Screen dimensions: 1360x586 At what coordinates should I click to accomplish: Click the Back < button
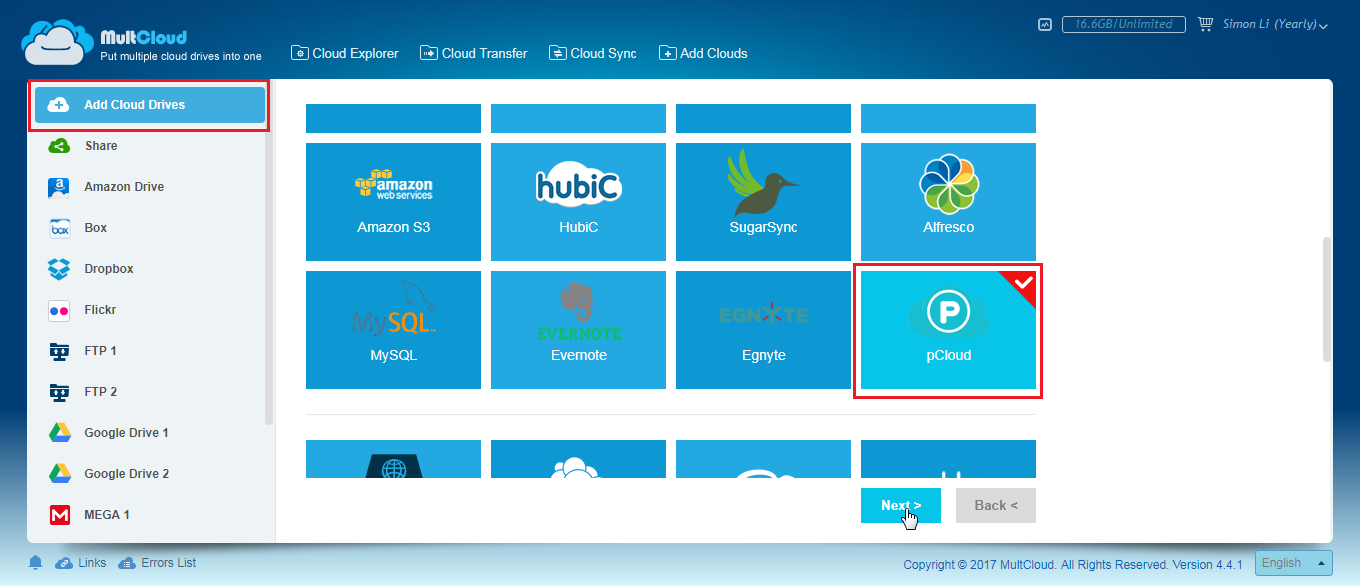coord(996,505)
